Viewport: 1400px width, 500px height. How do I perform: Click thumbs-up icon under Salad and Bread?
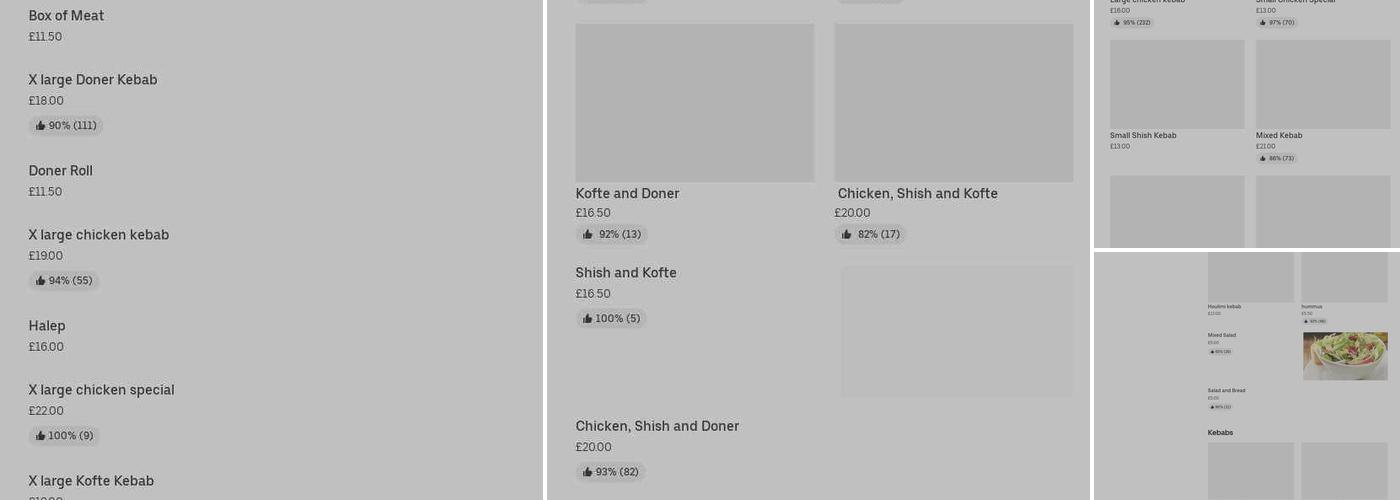[x=1212, y=407]
